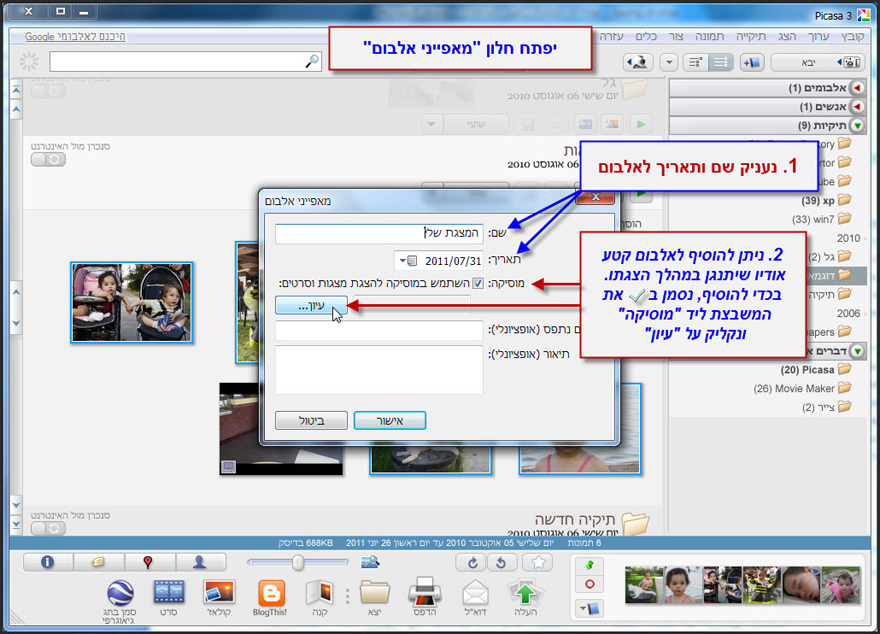880x634 pixels.
Task: Open the תמונה menu
Action: tap(710, 37)
